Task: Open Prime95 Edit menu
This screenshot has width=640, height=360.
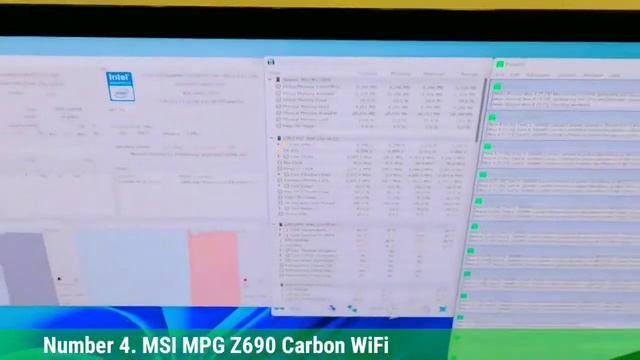Action: click(515, 75)
